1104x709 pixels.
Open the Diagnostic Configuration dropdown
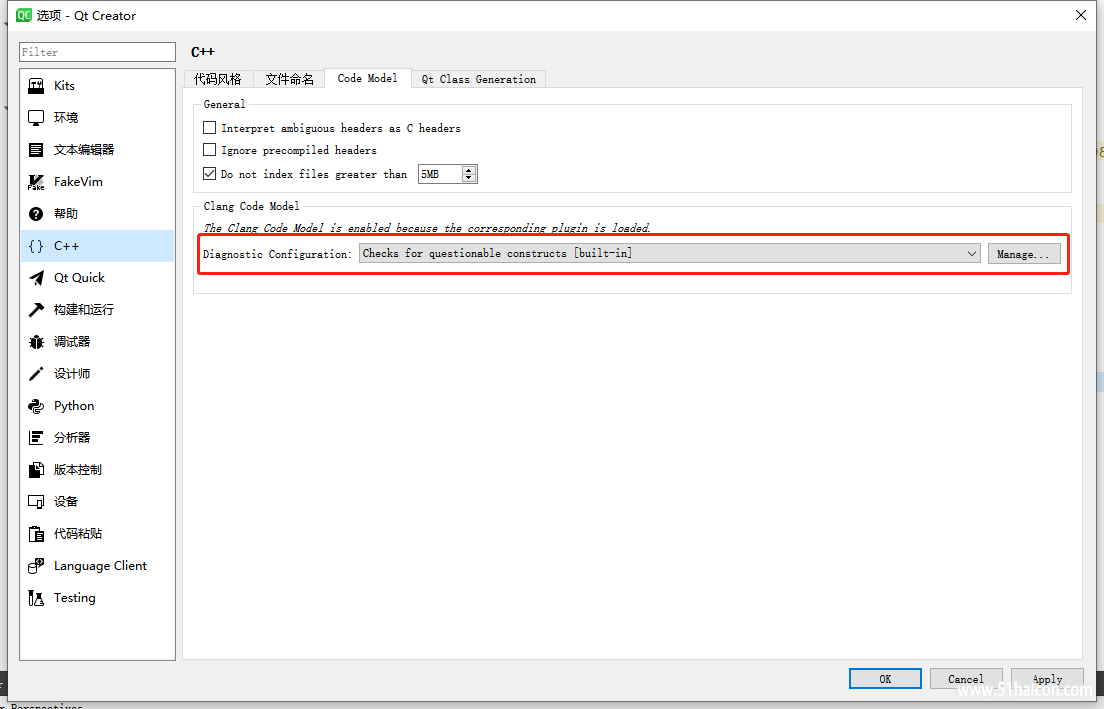670,253
